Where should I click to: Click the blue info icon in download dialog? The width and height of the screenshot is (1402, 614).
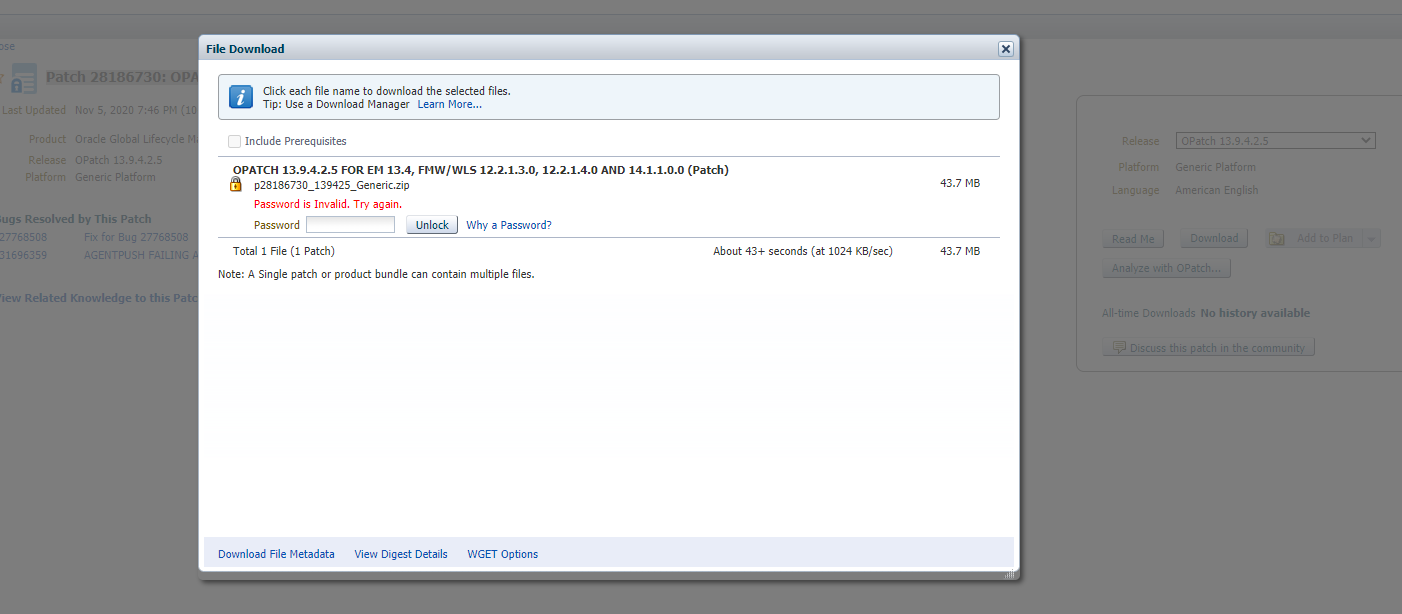240,96
